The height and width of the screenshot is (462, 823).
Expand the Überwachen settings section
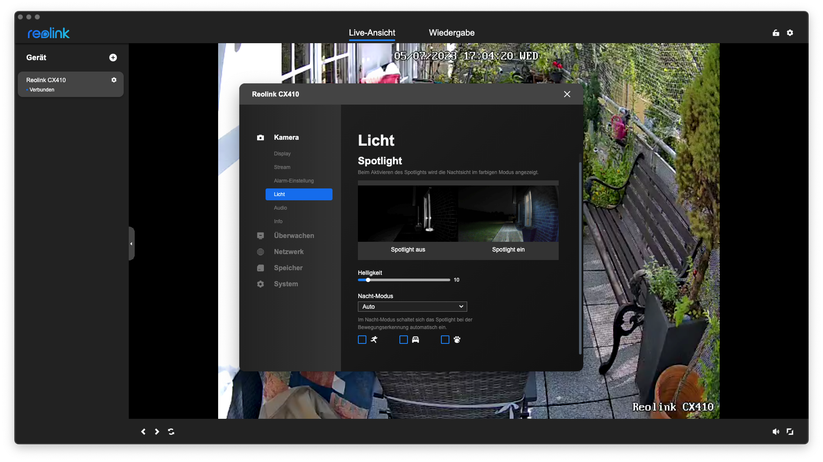point(293,236)
